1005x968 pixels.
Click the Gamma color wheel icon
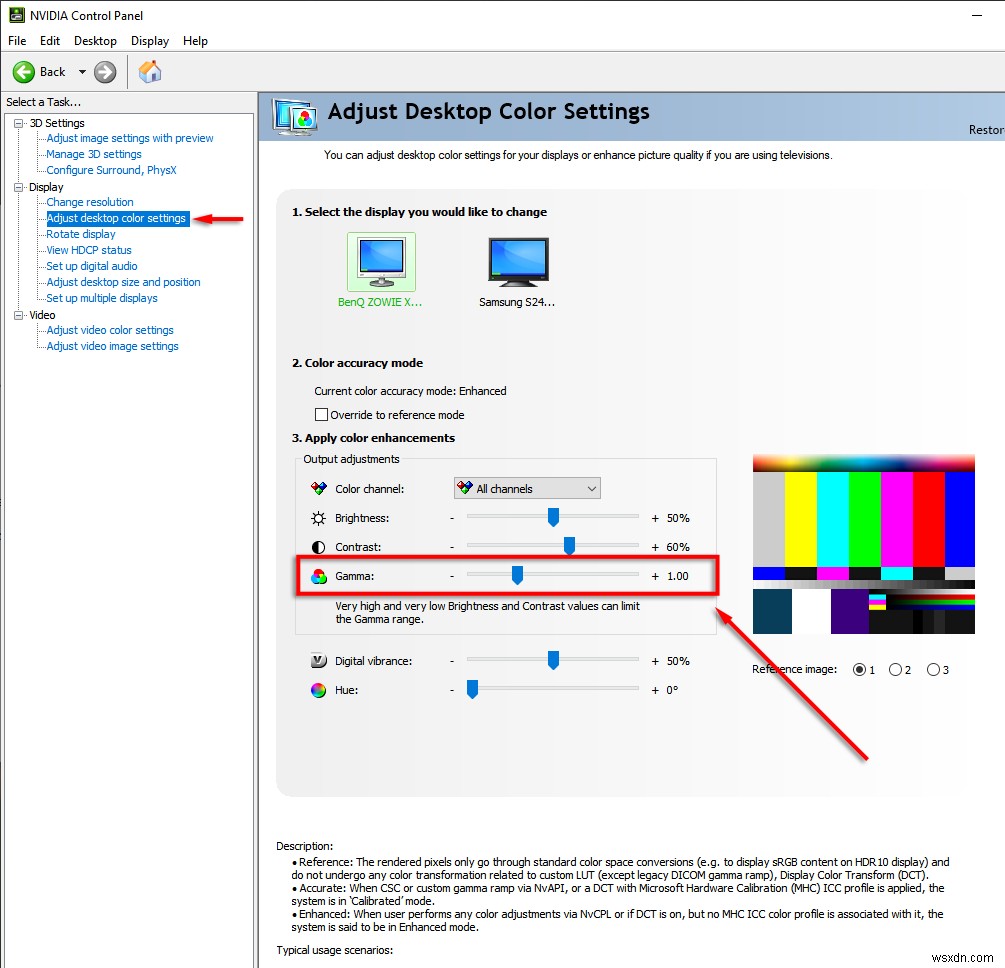[319, 576]
